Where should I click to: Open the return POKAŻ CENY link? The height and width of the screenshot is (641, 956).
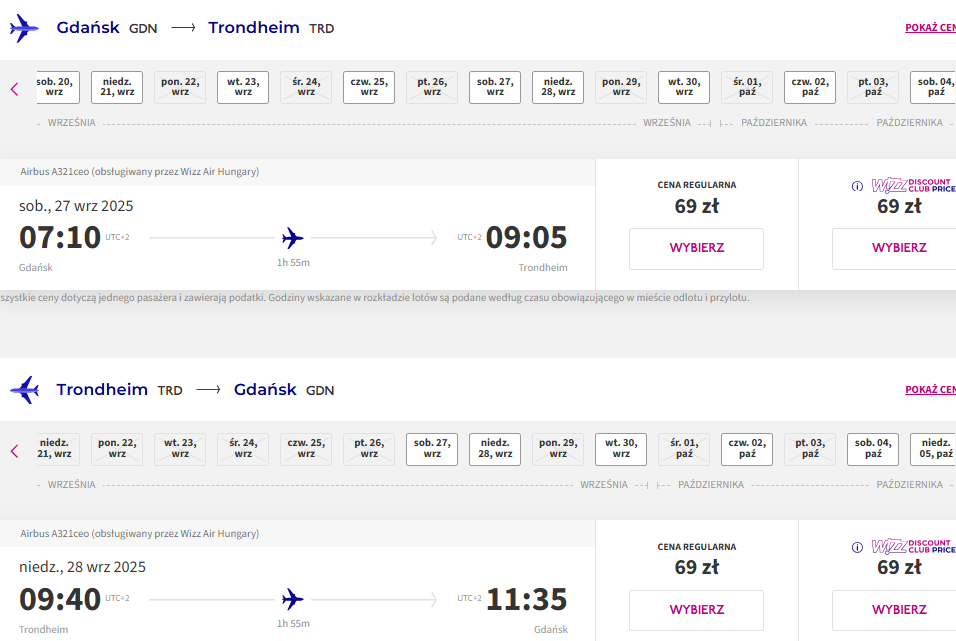(x=930, y=389)
